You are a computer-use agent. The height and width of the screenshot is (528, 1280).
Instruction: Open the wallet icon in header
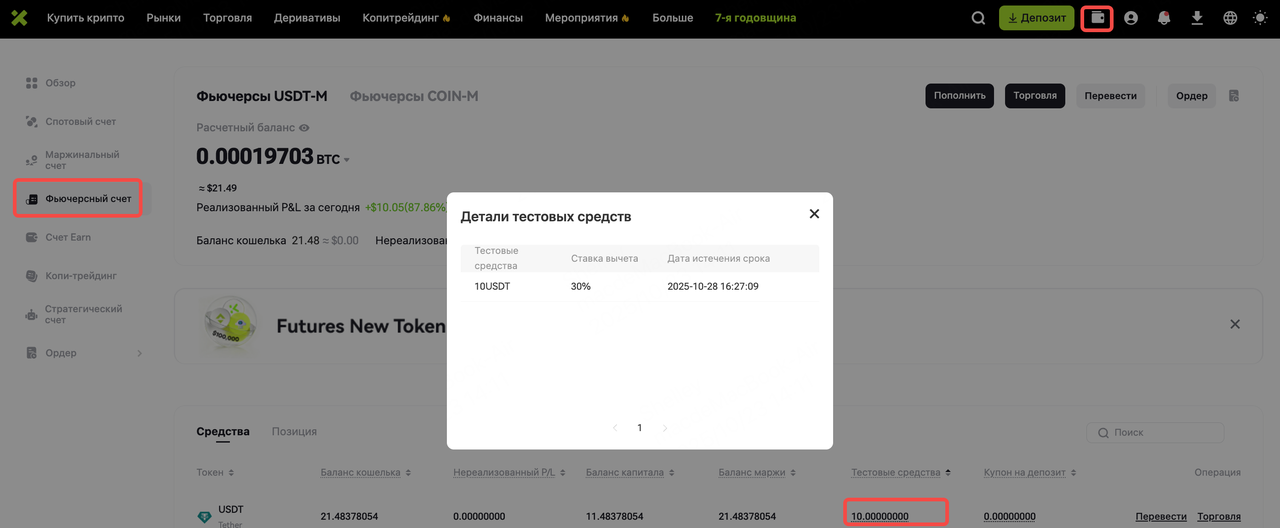(1098, 18)
